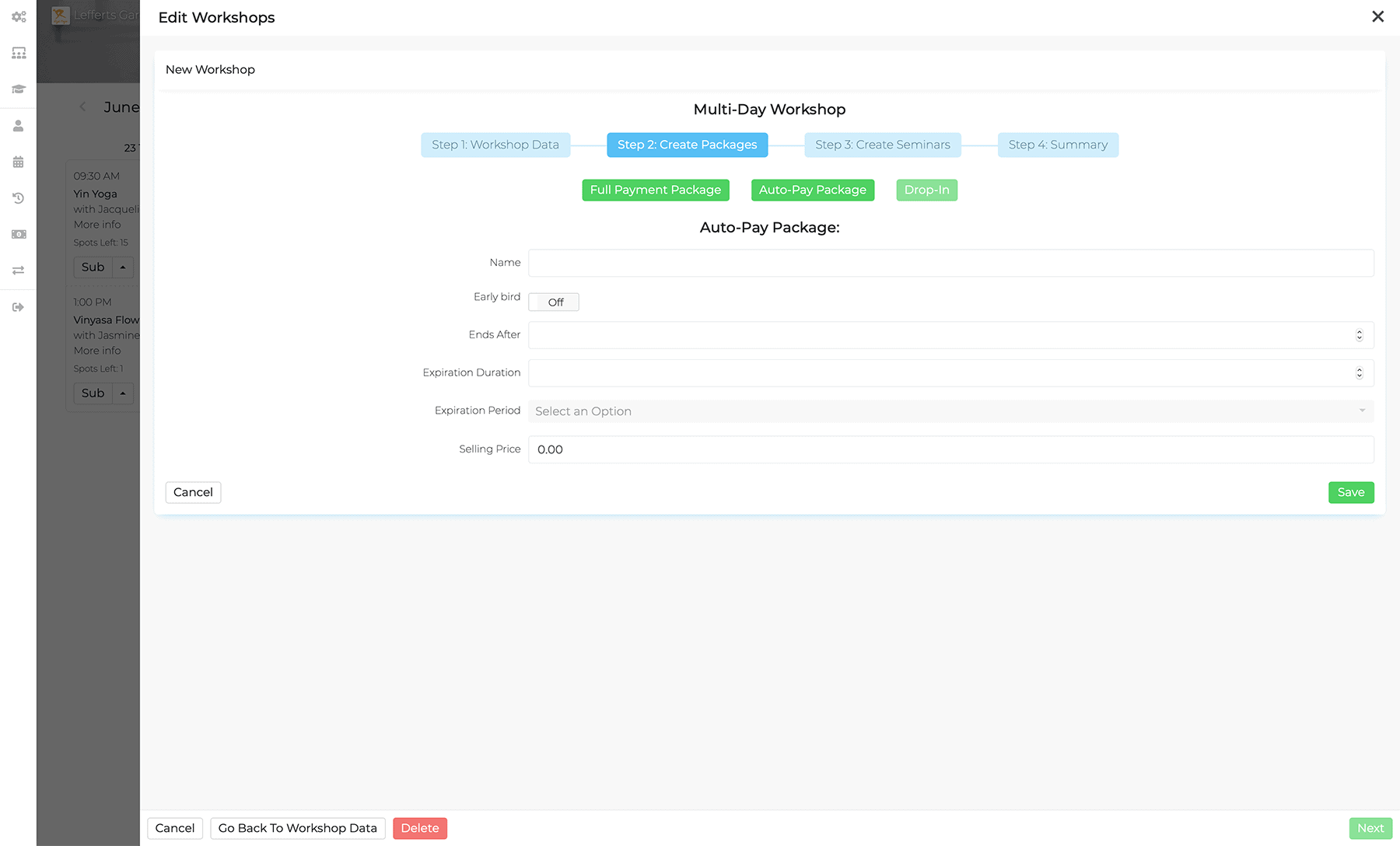1400x846 pixels.
Task: Adjust the Ends After stepper arrows
Action: (1359, 335)
